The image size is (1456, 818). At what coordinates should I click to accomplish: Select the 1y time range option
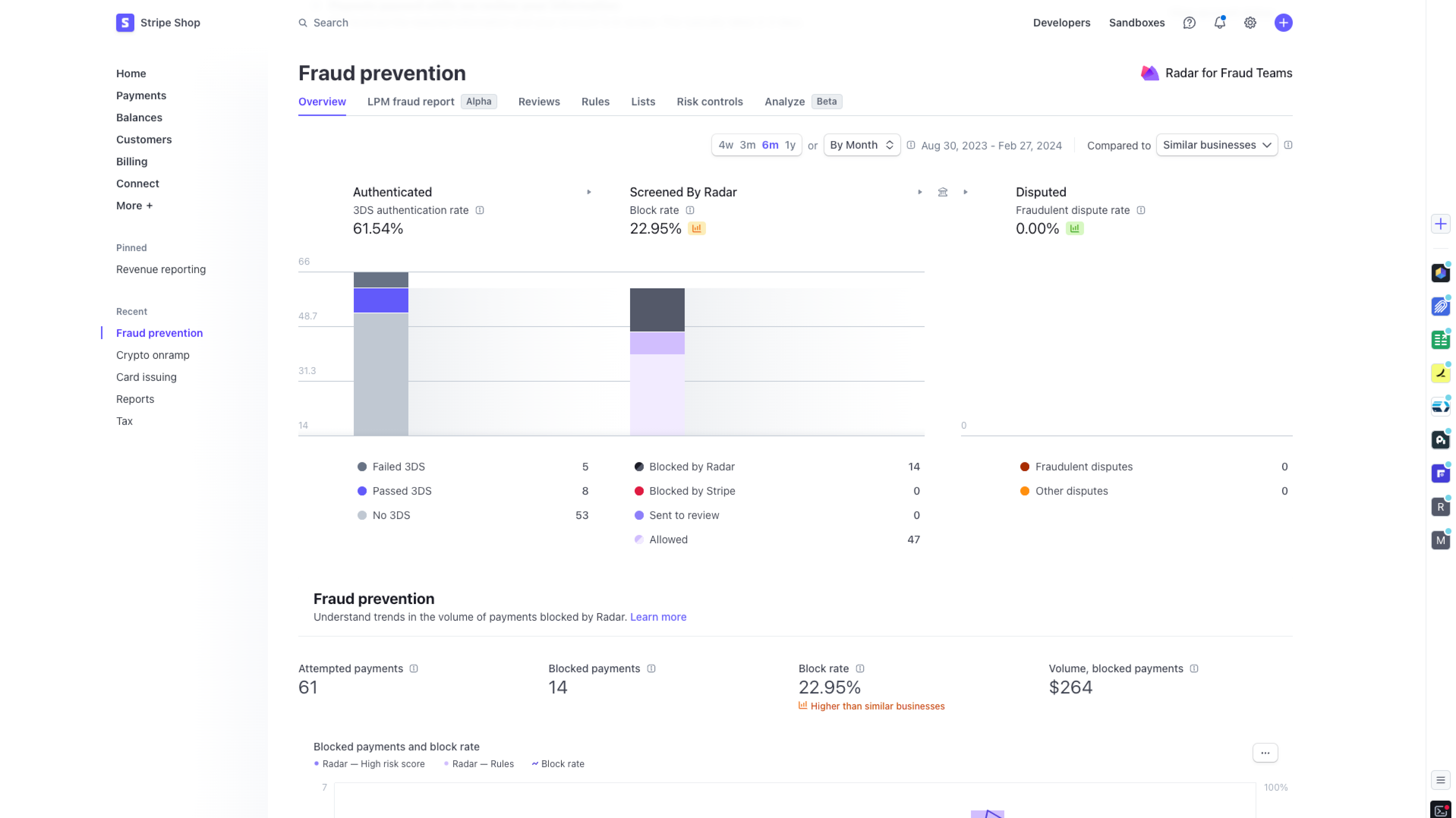tap(790, 145)
